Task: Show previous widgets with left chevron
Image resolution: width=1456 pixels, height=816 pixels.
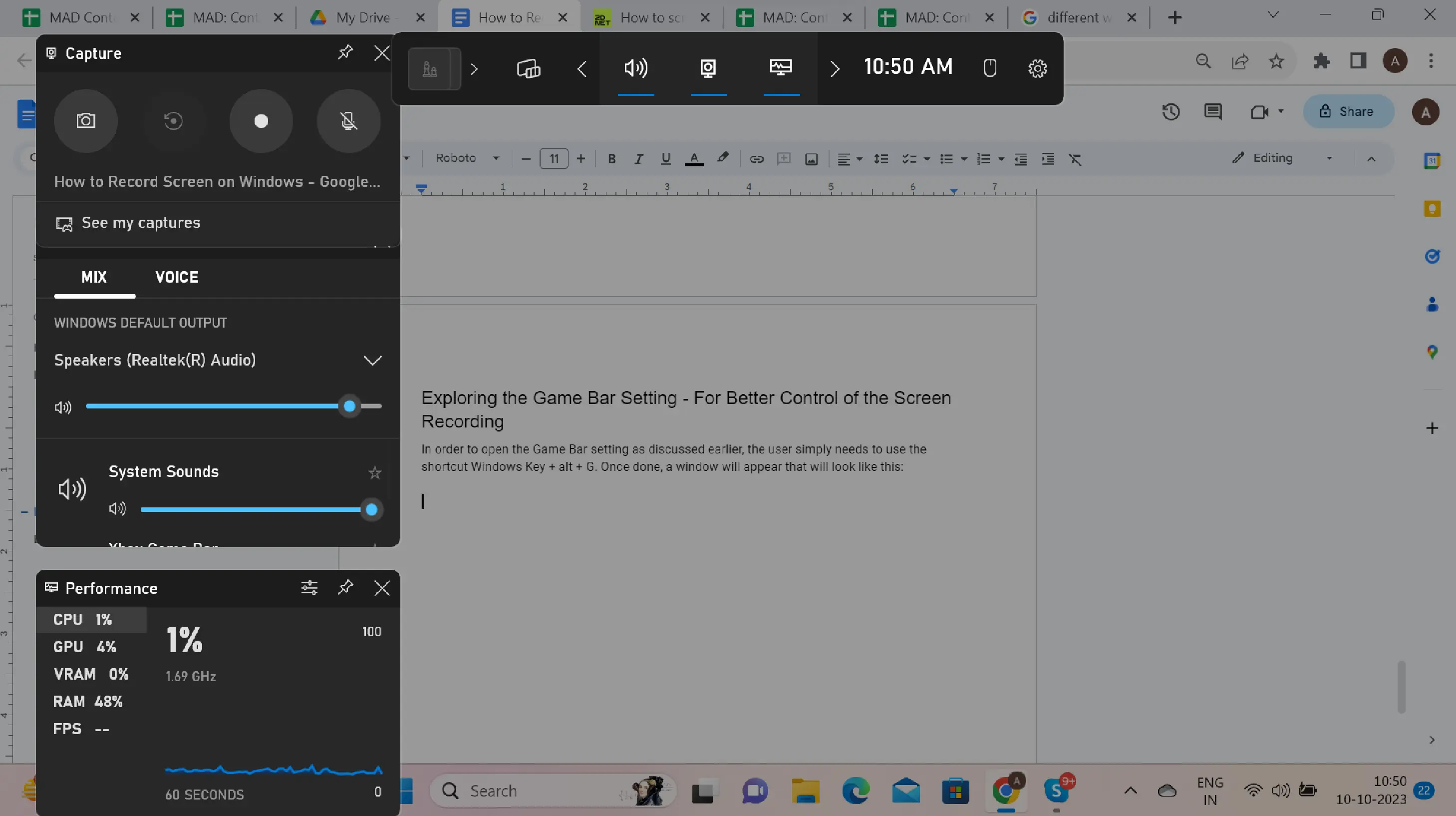Action: 582,69
